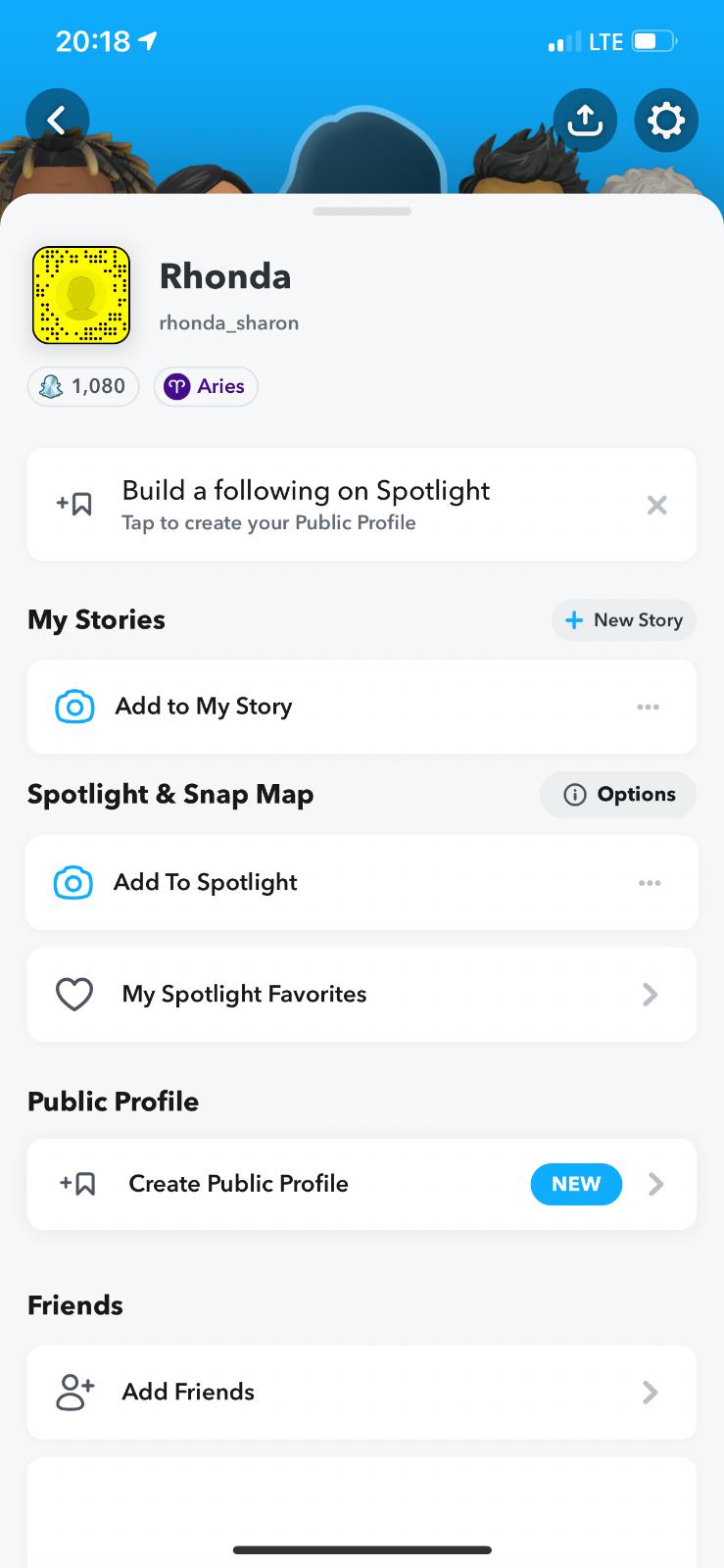
Task: Expand My Spotlight Favorites chevron
Action: pos(650,995)
